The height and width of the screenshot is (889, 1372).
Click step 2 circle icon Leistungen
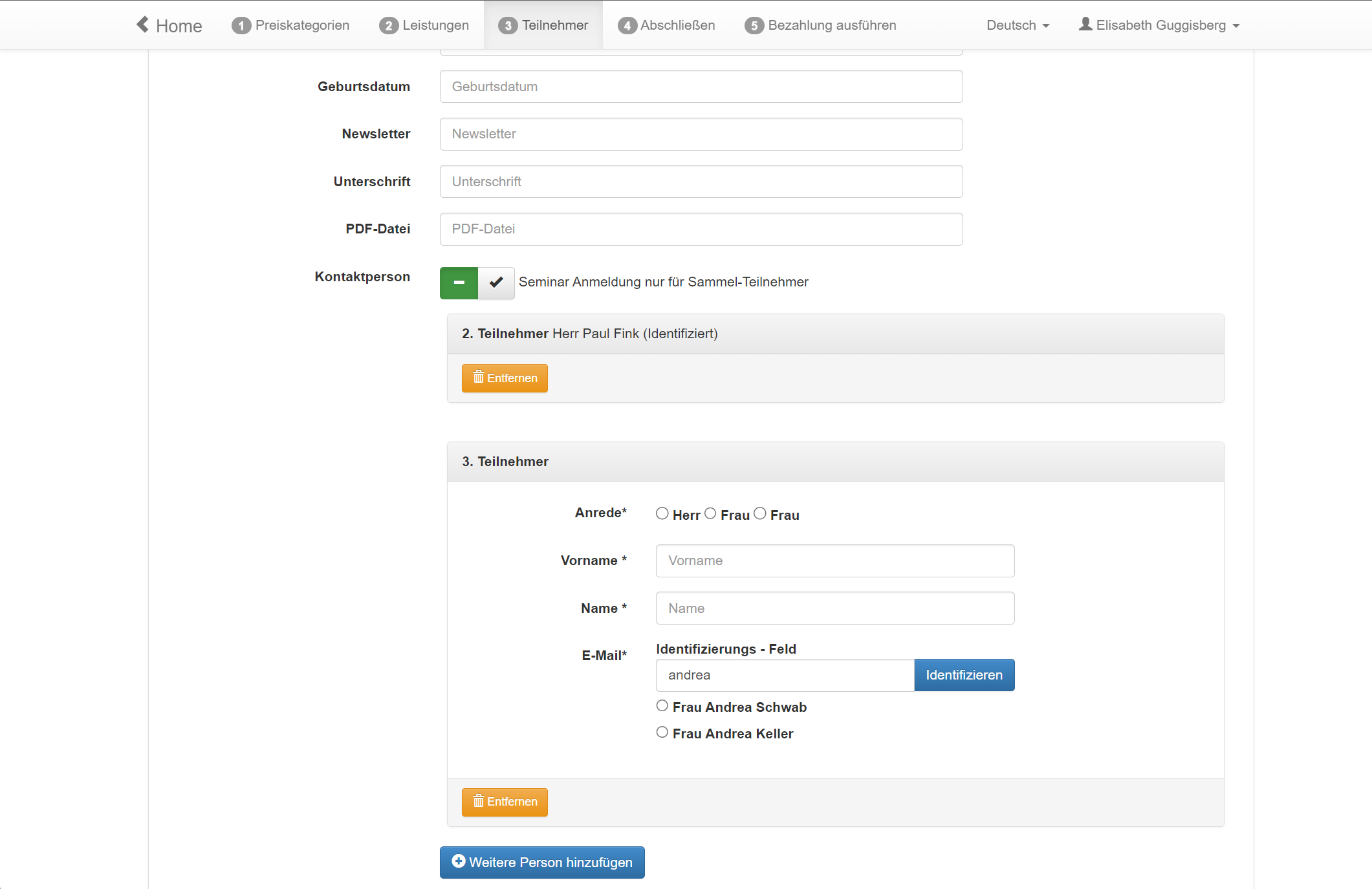(x=388, y=26)
